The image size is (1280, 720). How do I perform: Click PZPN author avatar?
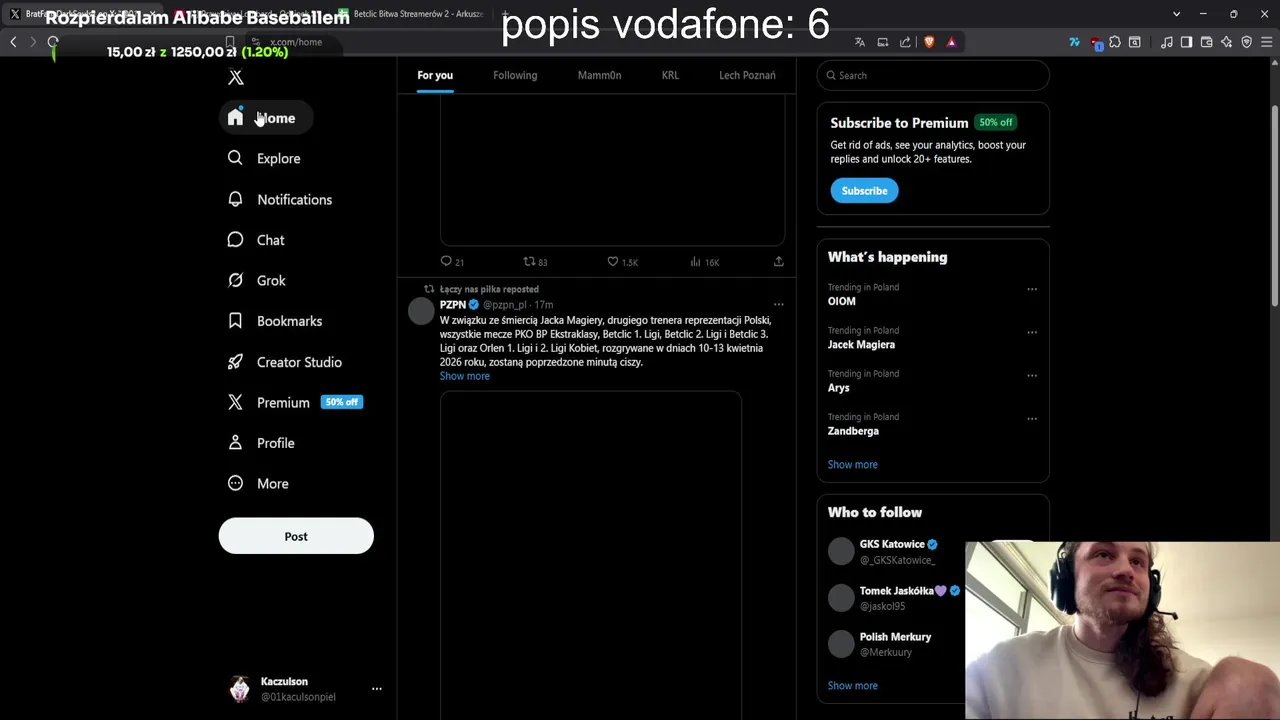point(421,311)
